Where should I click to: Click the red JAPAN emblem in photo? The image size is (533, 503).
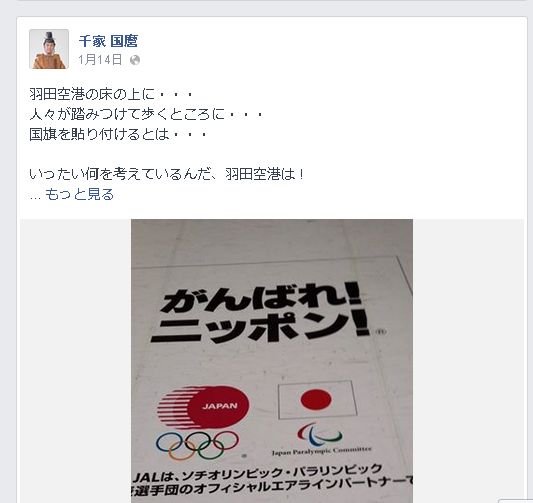pos(203,407)
